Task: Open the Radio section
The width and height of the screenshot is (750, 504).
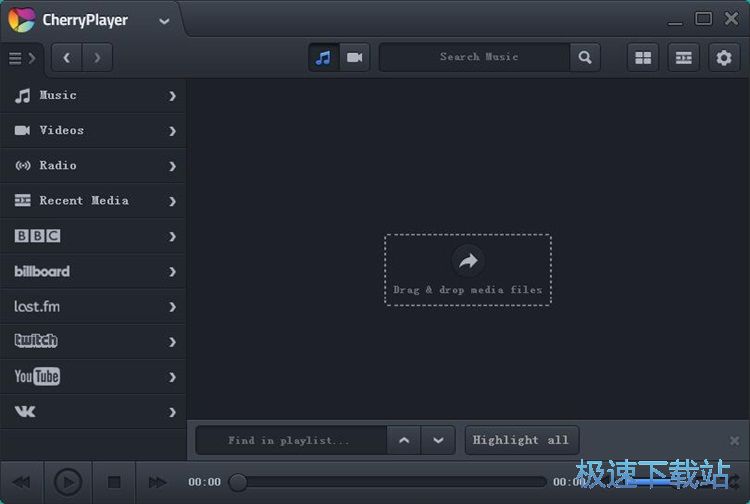Action: click(93, 165)
